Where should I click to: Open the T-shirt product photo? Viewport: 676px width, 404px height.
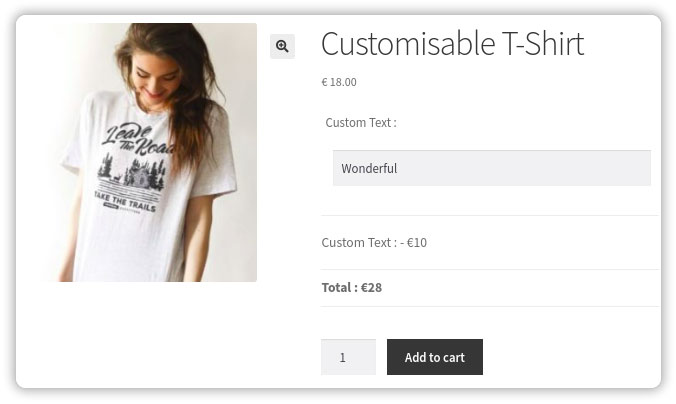150,152
